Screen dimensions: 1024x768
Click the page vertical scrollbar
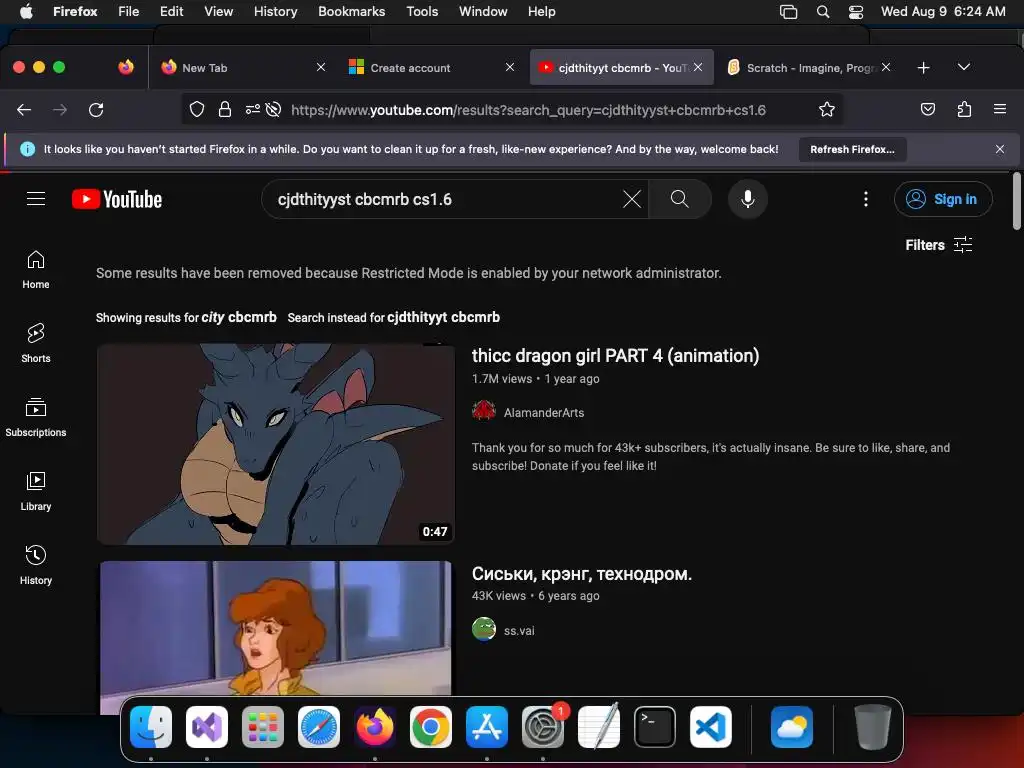pos(1016,201)
